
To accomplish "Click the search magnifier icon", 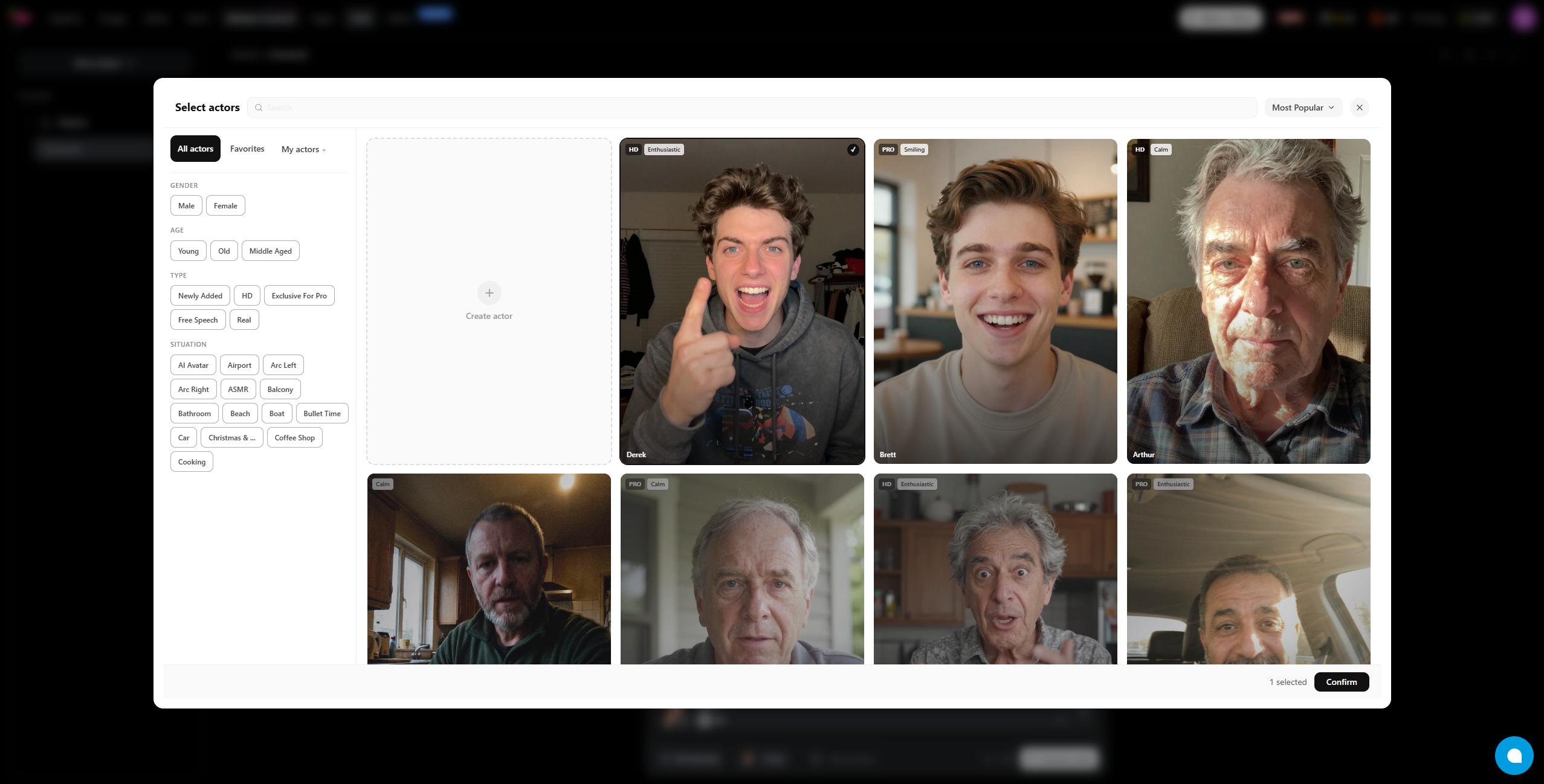I will (x=259, y=108).
